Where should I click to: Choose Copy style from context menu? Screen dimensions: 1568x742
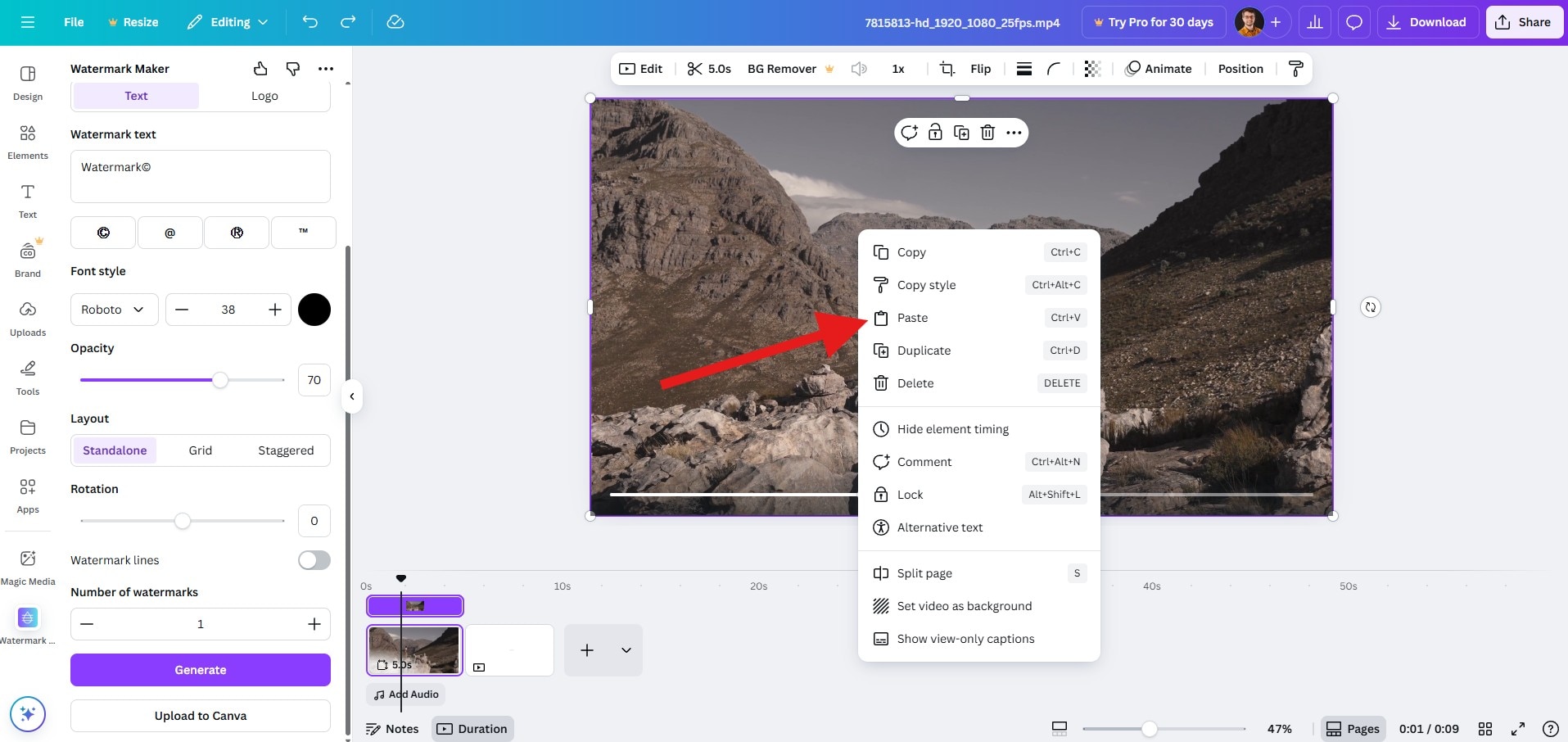click(979, 285)
